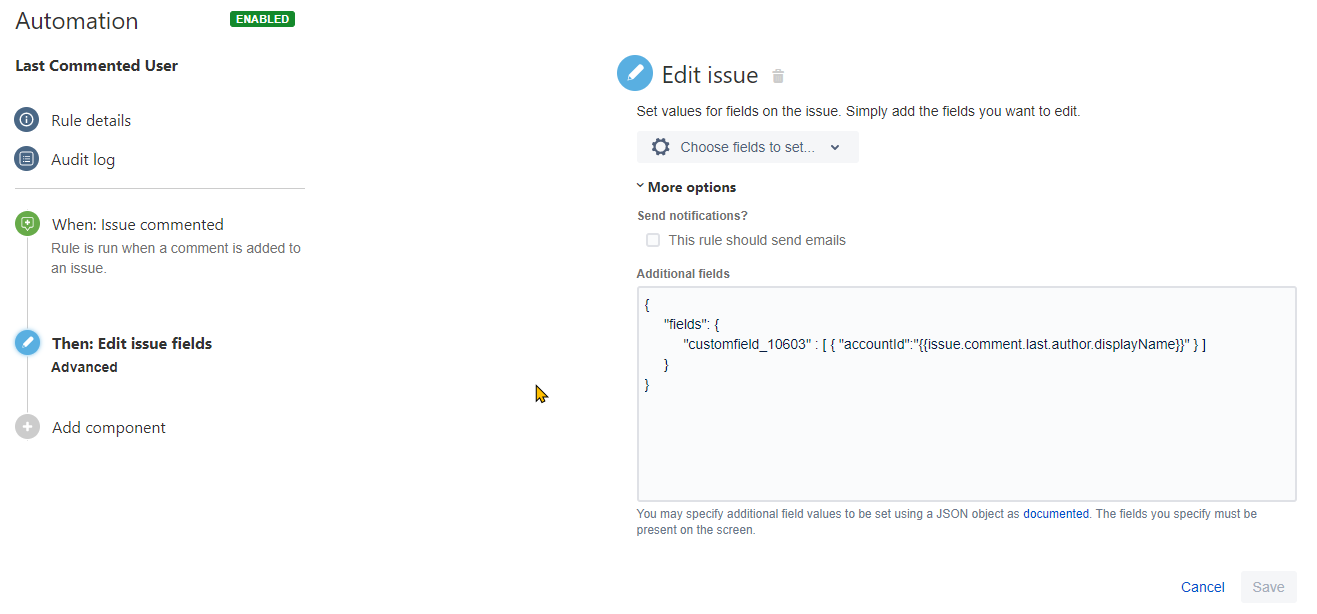Click the Add component label
The width and height of the screenshot is (1317, 614).
[x=109, y=427]
